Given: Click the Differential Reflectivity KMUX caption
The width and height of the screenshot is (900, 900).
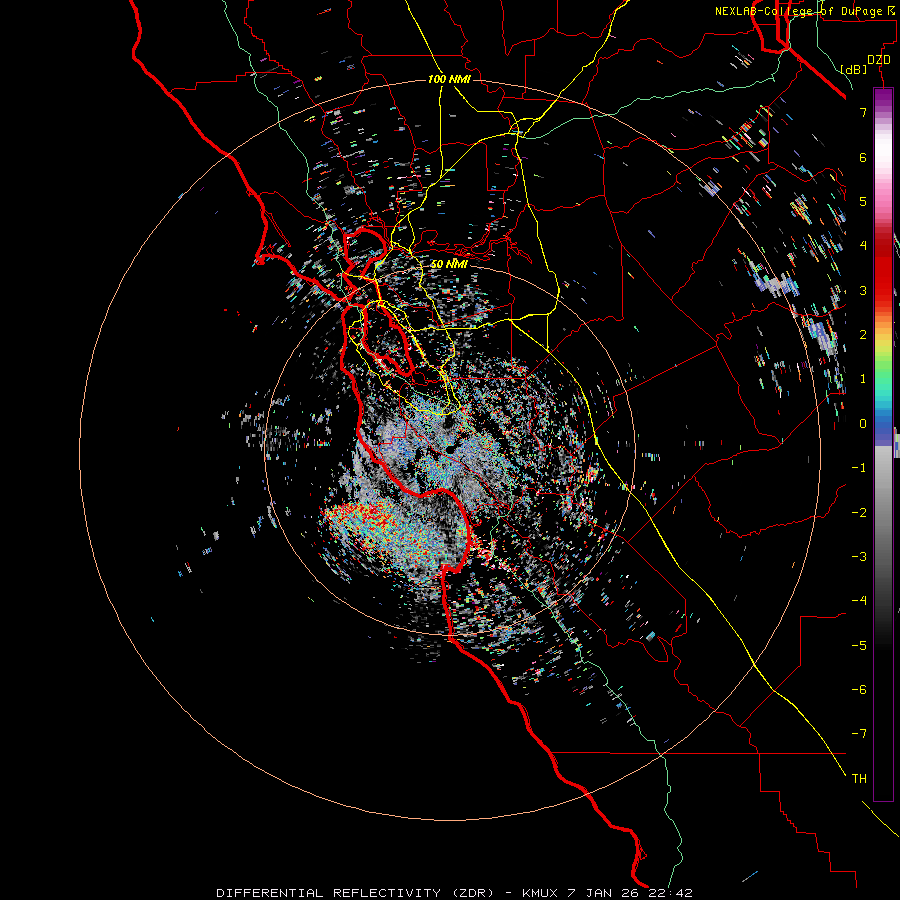Looking at the screenshot, I should [x=454, y=893].
